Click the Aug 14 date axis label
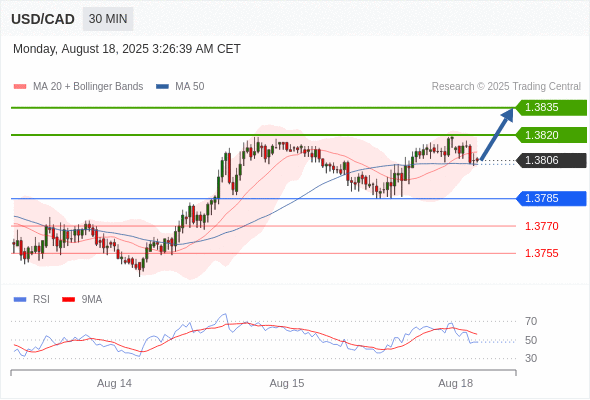Image resolution: width=590 pixels, height=400 pixels. click(x=114, y=383)
